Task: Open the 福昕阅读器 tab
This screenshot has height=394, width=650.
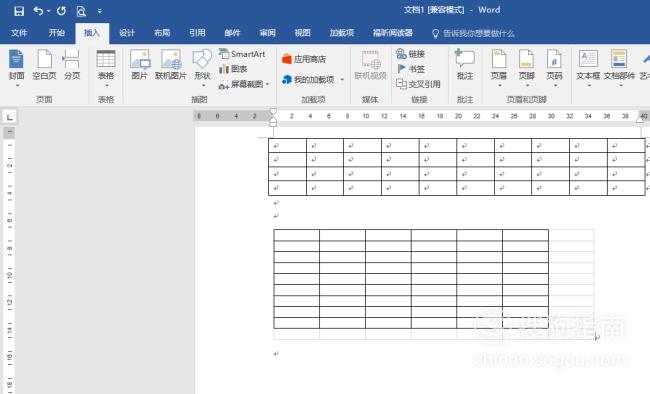Action: 393,33
